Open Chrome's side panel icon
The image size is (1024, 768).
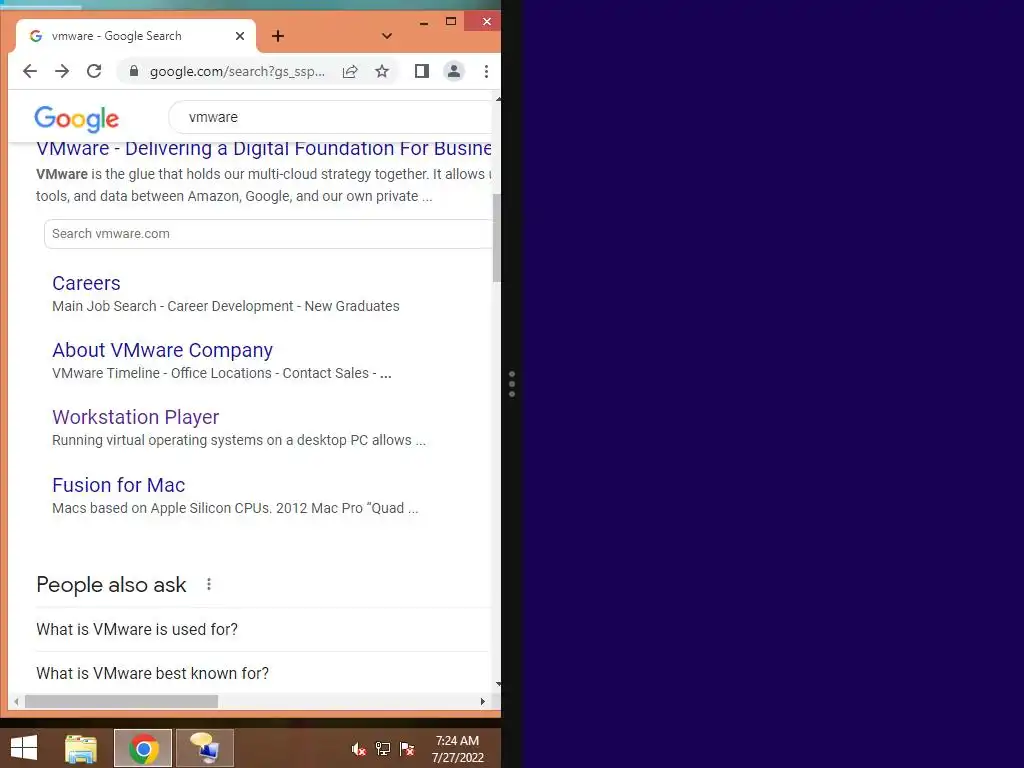coord(422,71)
